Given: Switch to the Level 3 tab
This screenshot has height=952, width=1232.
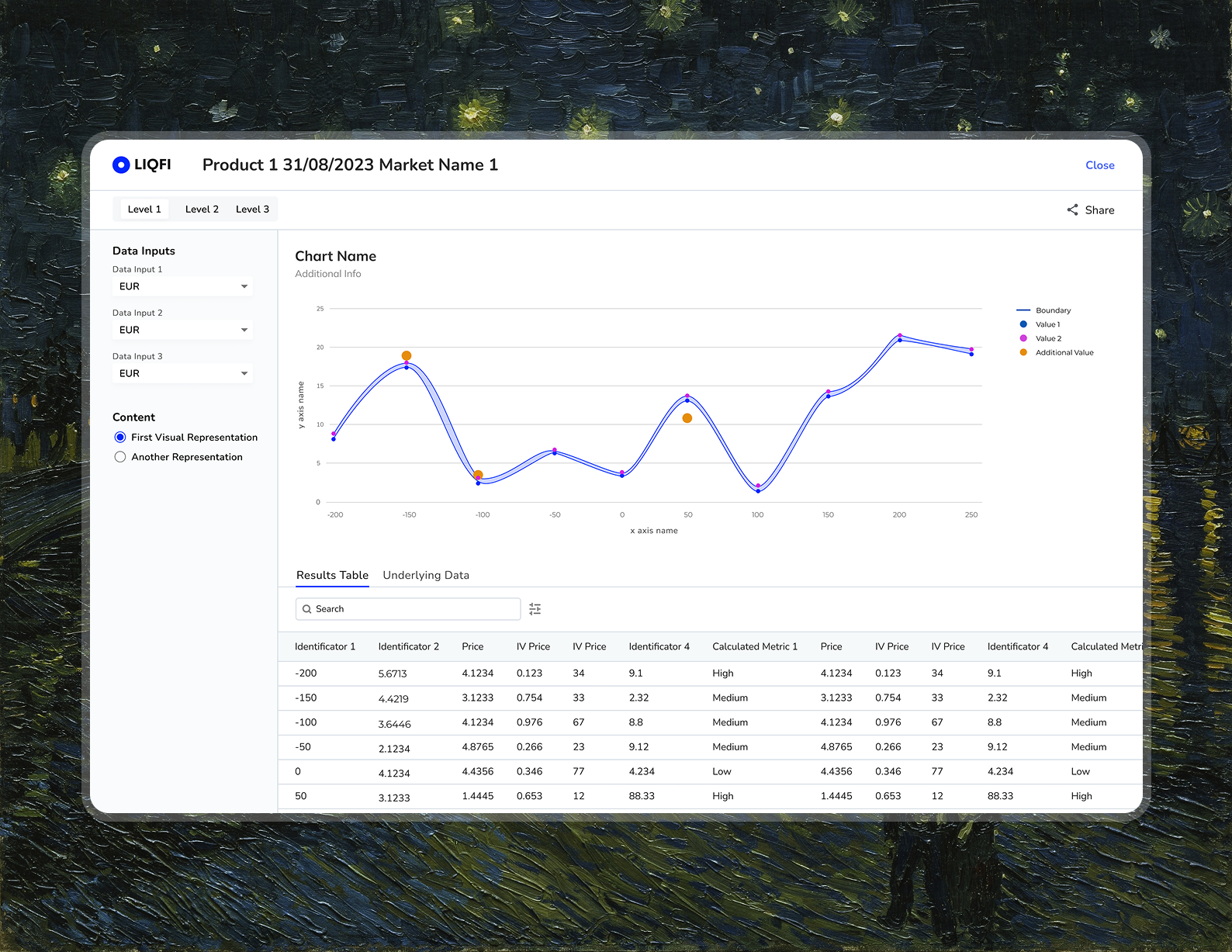Looking at the screenshot, I should 252,209.
